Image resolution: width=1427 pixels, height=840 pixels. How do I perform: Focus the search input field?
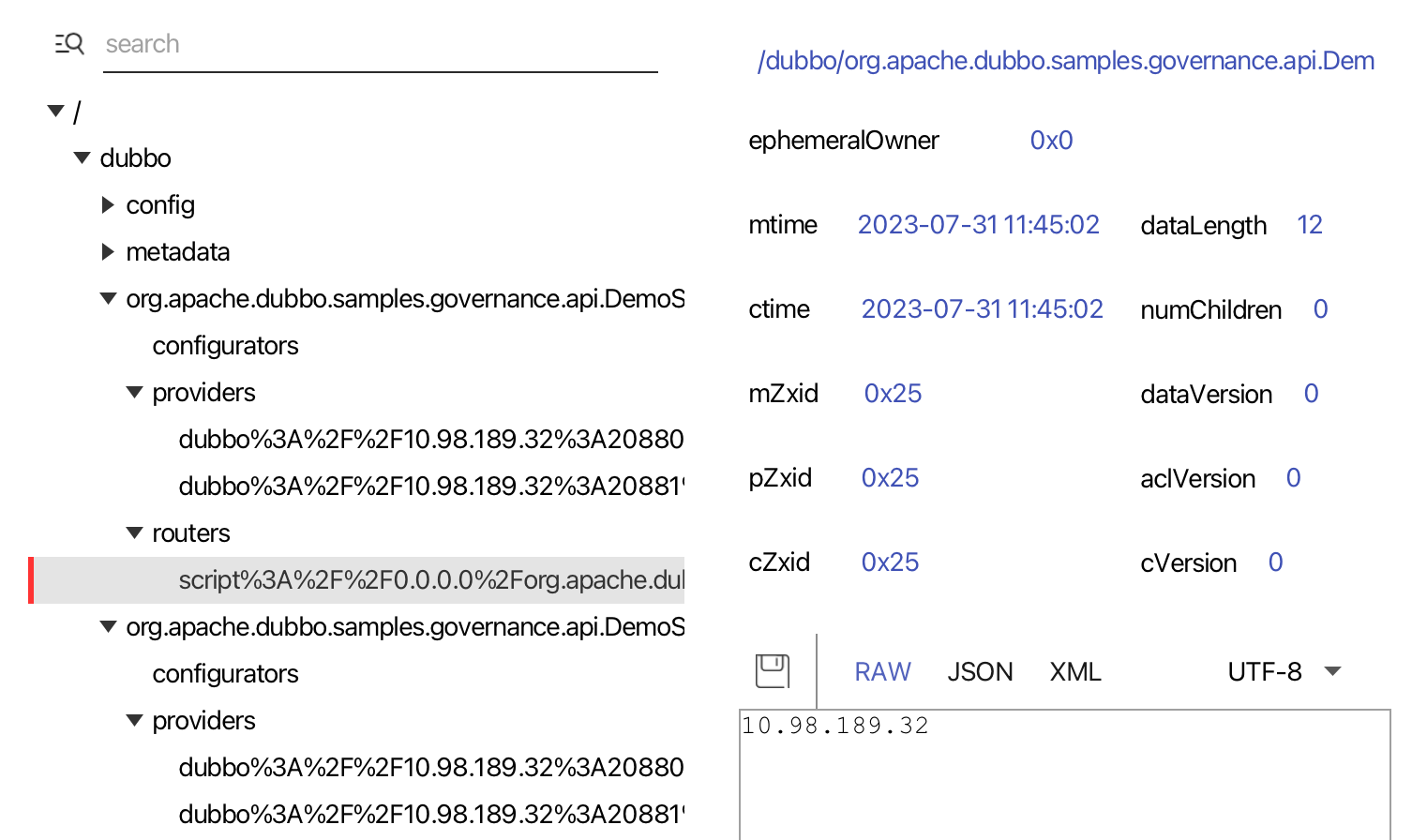[381, 45]
